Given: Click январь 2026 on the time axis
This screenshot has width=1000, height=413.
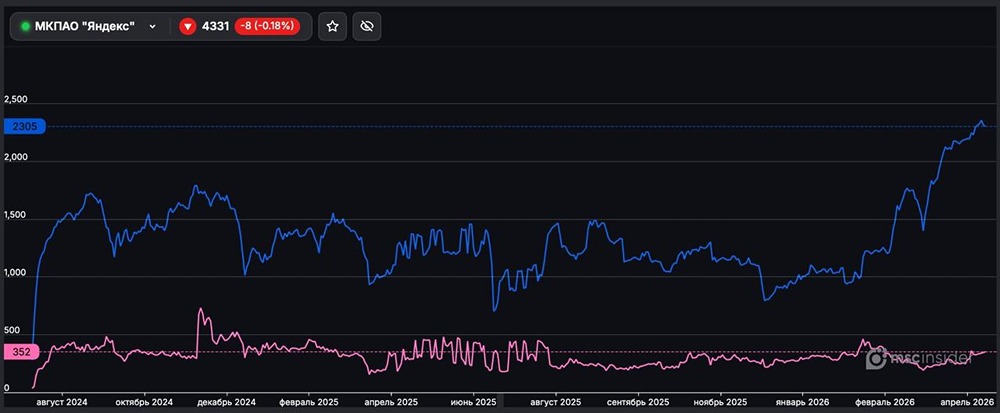Looking at the screenshot, I should tap(805, 401).
